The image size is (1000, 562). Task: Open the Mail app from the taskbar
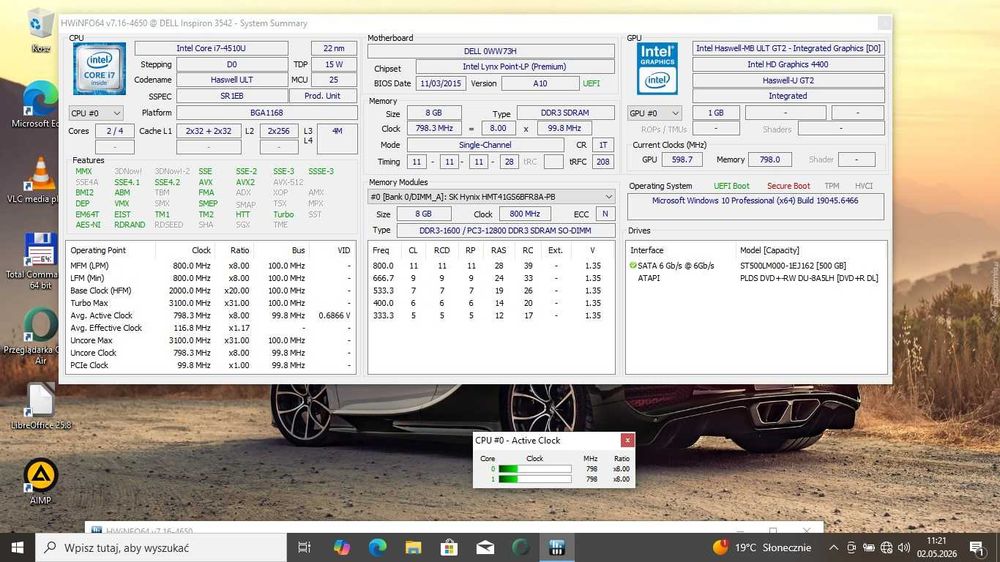click(485, 547)
